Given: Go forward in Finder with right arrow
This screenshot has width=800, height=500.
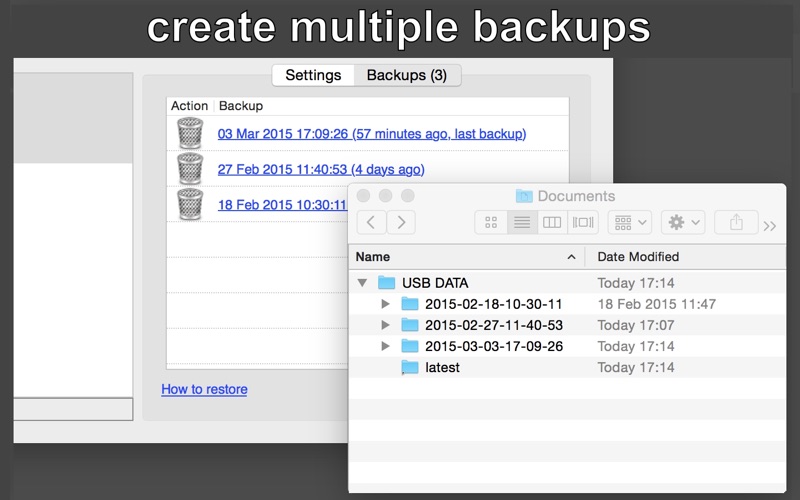Looking at the screenshot, I should tap(401, 222).
